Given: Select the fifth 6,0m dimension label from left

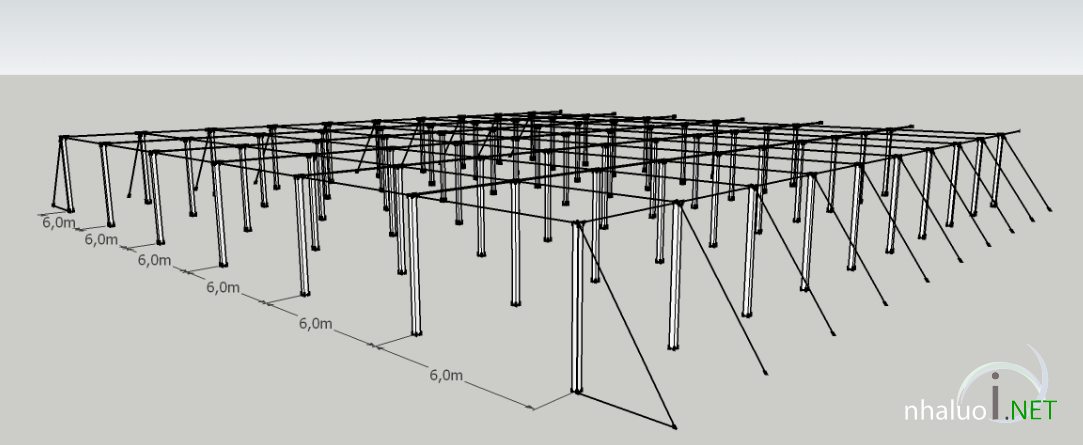Looking at the screenshot, I should tap(315, 323).
